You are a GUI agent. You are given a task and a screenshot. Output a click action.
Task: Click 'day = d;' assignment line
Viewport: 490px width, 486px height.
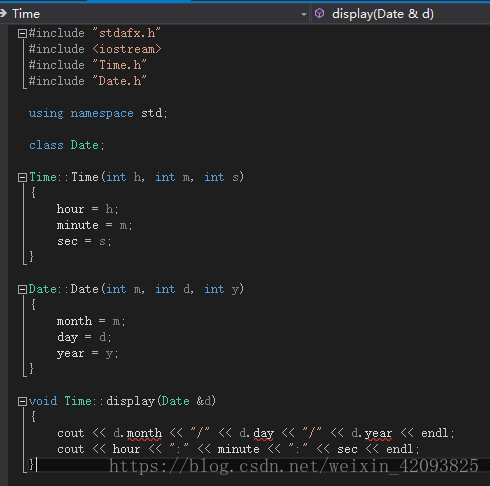coord(84,337)
